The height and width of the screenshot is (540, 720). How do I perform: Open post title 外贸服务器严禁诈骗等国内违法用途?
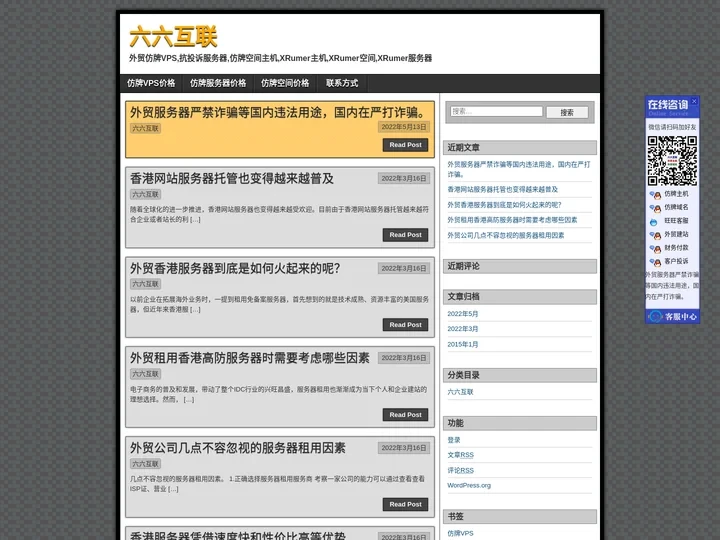(x=278, y=112)
